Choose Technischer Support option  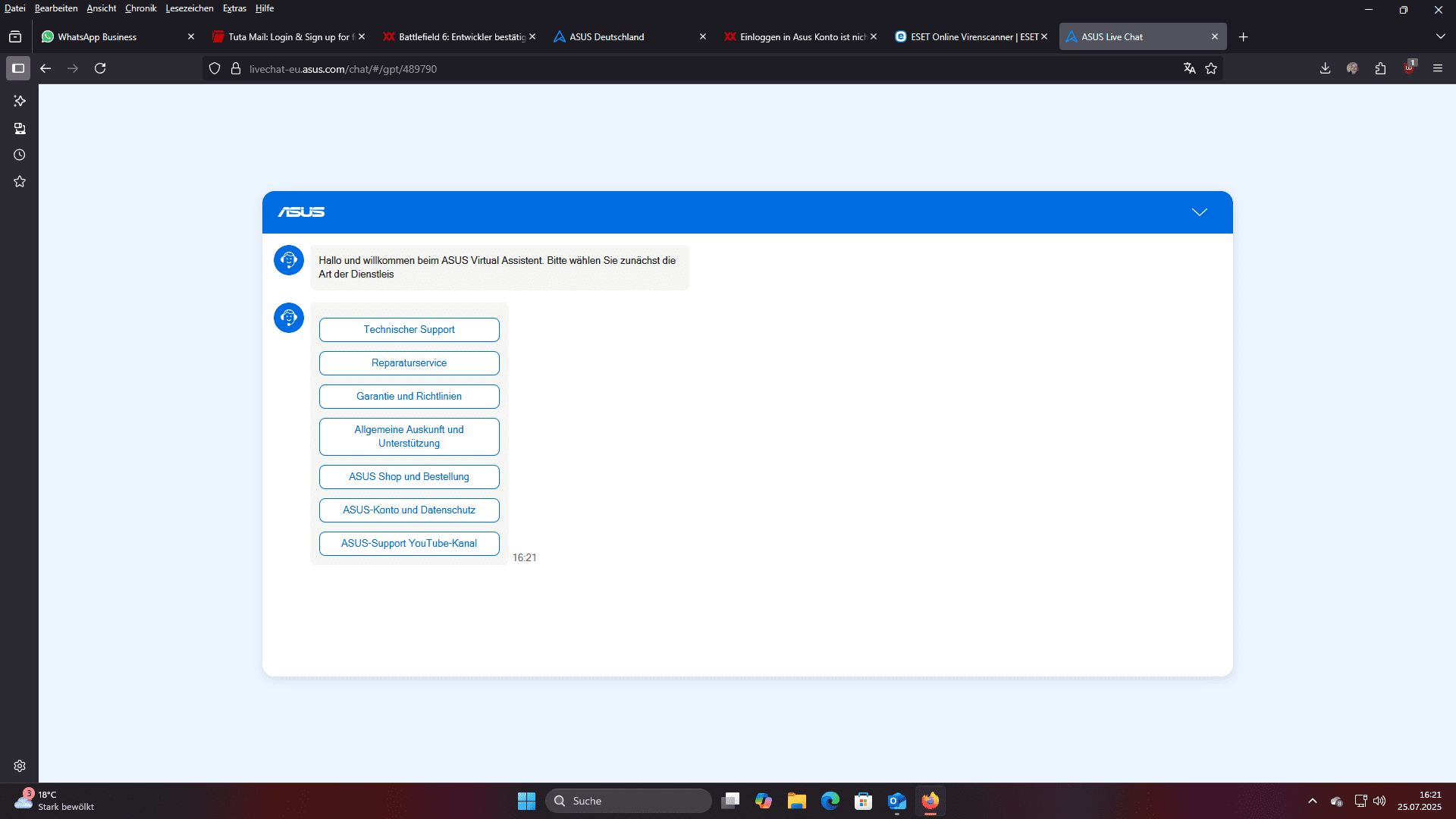pos(409,330)
